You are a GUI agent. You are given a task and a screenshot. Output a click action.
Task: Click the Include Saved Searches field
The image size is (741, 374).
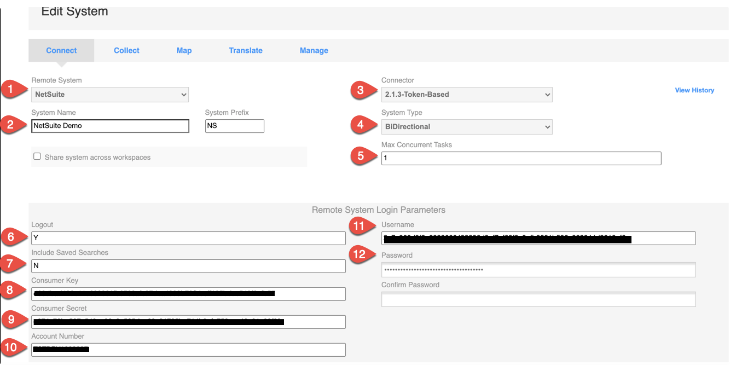click(189, 266)
